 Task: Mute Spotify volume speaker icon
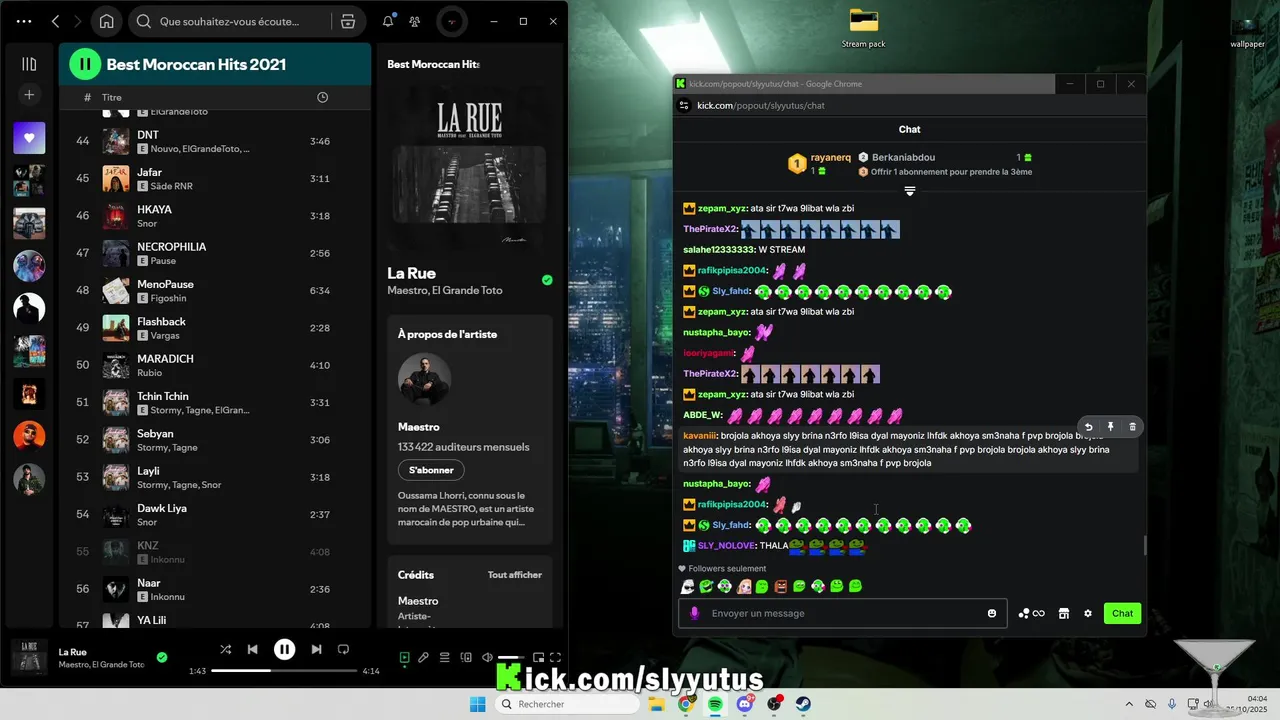(487, 657)
